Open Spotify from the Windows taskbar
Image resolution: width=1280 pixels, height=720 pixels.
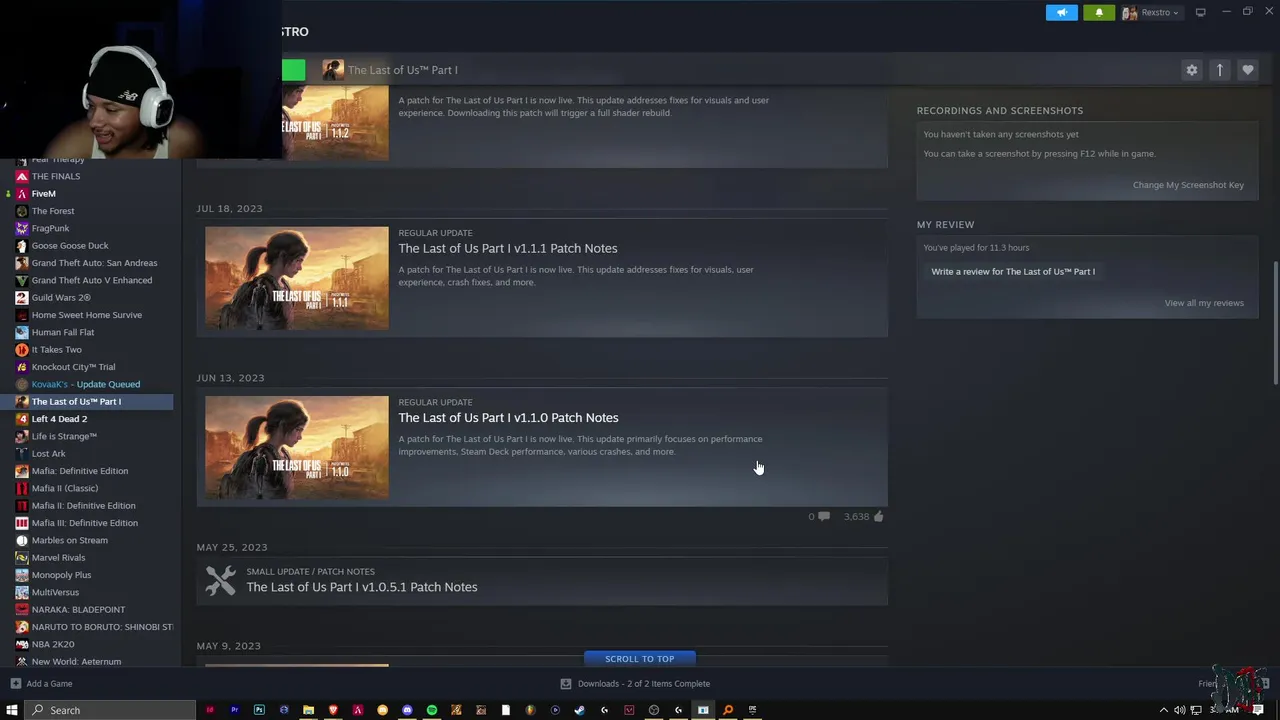[x=432, y=710]
